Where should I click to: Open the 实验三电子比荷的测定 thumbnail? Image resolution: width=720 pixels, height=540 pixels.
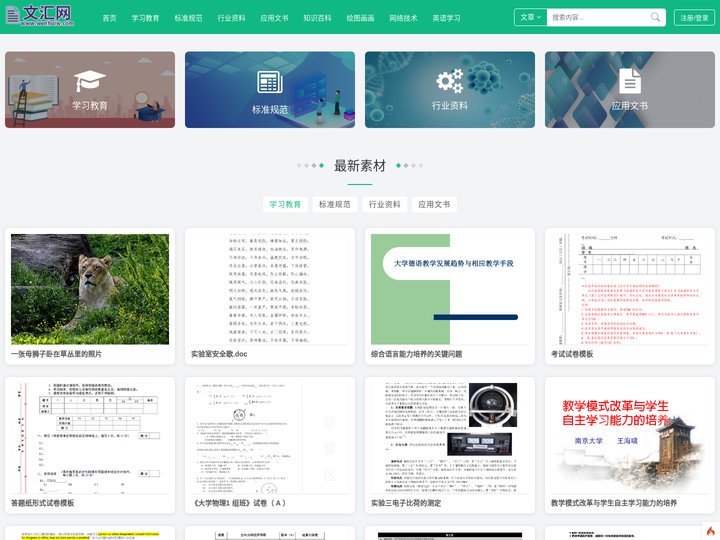[450, 438]
